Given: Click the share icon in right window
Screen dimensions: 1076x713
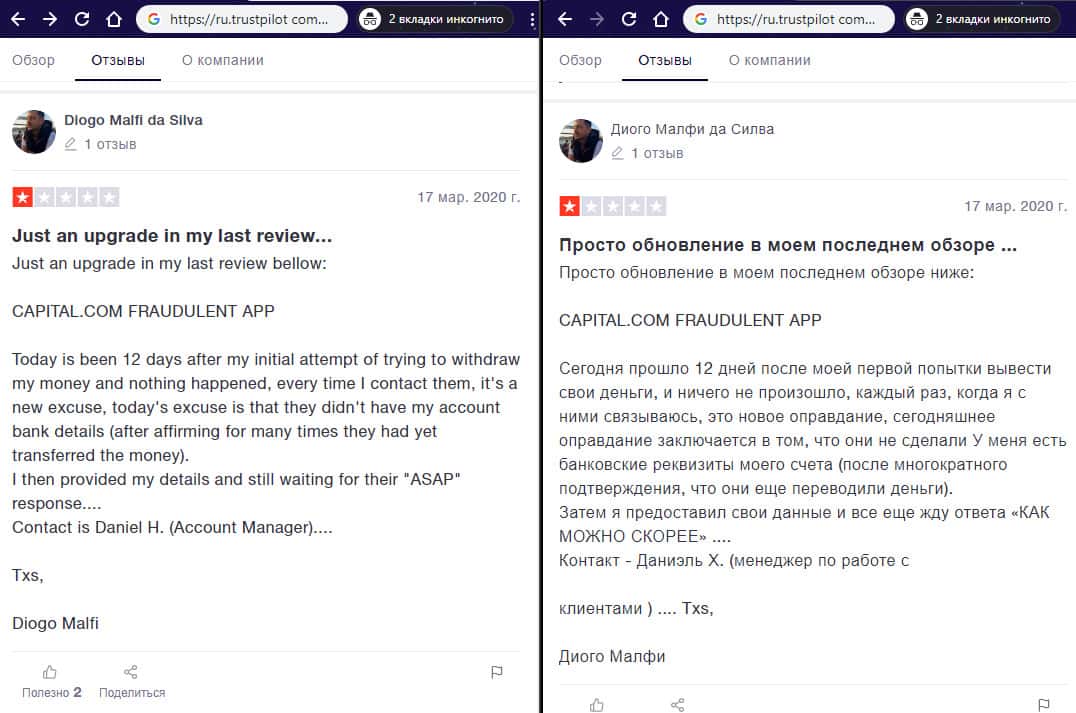Looking at the screenshot, I should (x=677, y=705).
